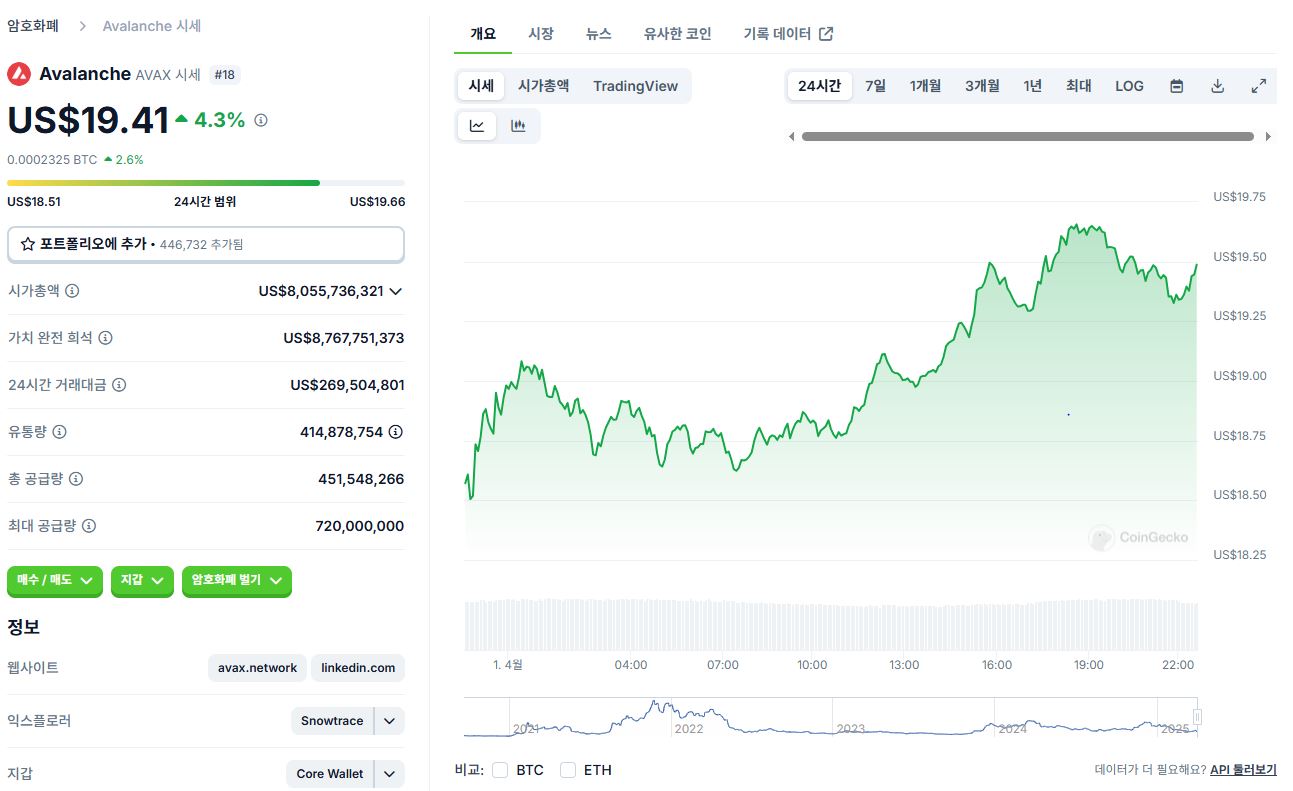1293x791 pixels.
Task: Click the 0.0002325 BTC price text
Action: pyautogui.click(x=52, y=159)
